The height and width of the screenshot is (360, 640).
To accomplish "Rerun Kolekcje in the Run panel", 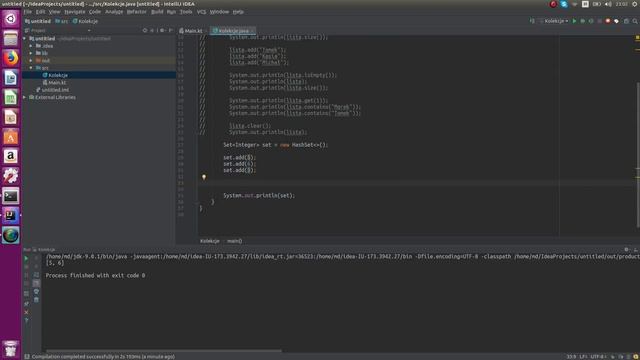I will [x=26, y=258].
